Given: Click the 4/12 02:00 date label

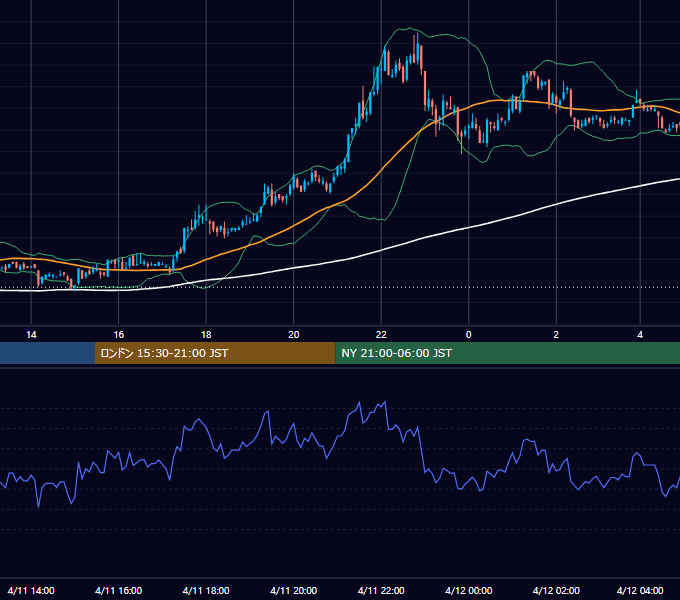Looking at the screenshot, I should pos(556,590).
